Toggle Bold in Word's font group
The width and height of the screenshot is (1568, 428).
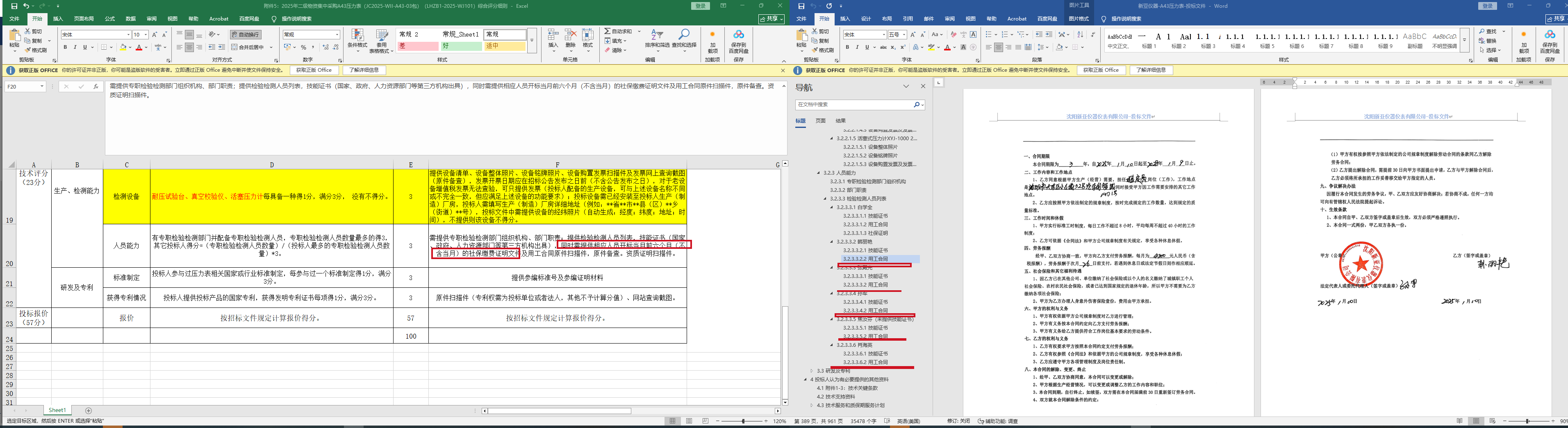pyautogui.click(x=847, y=47)
